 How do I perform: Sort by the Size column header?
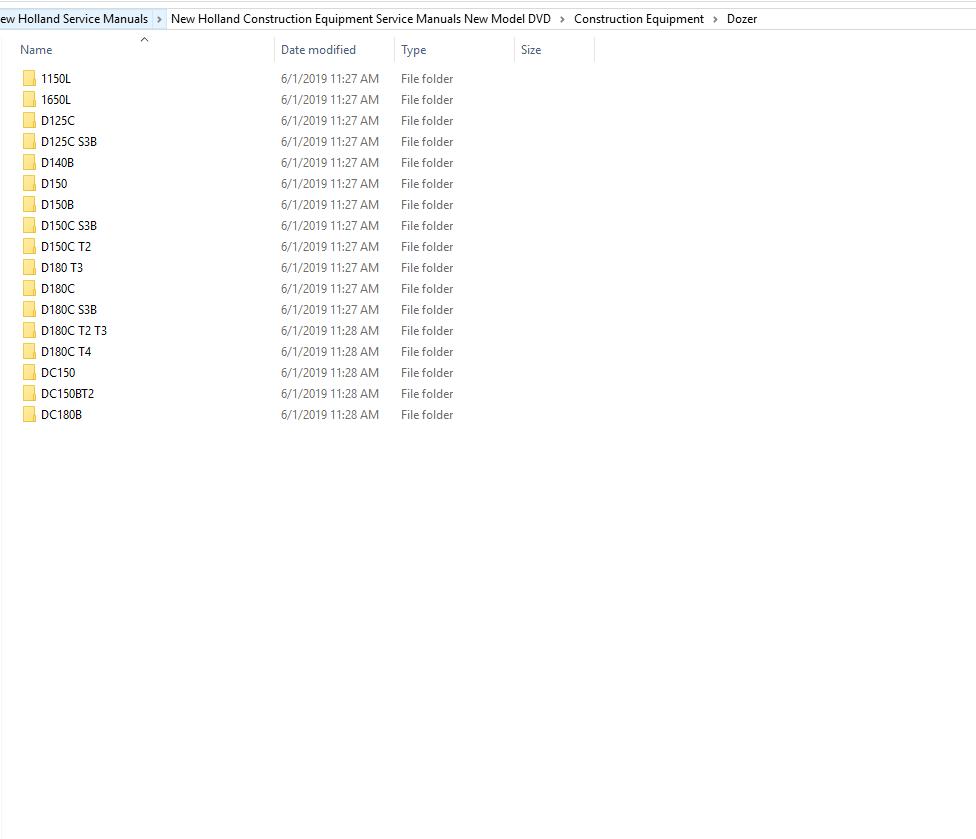[x=531, y=50]
